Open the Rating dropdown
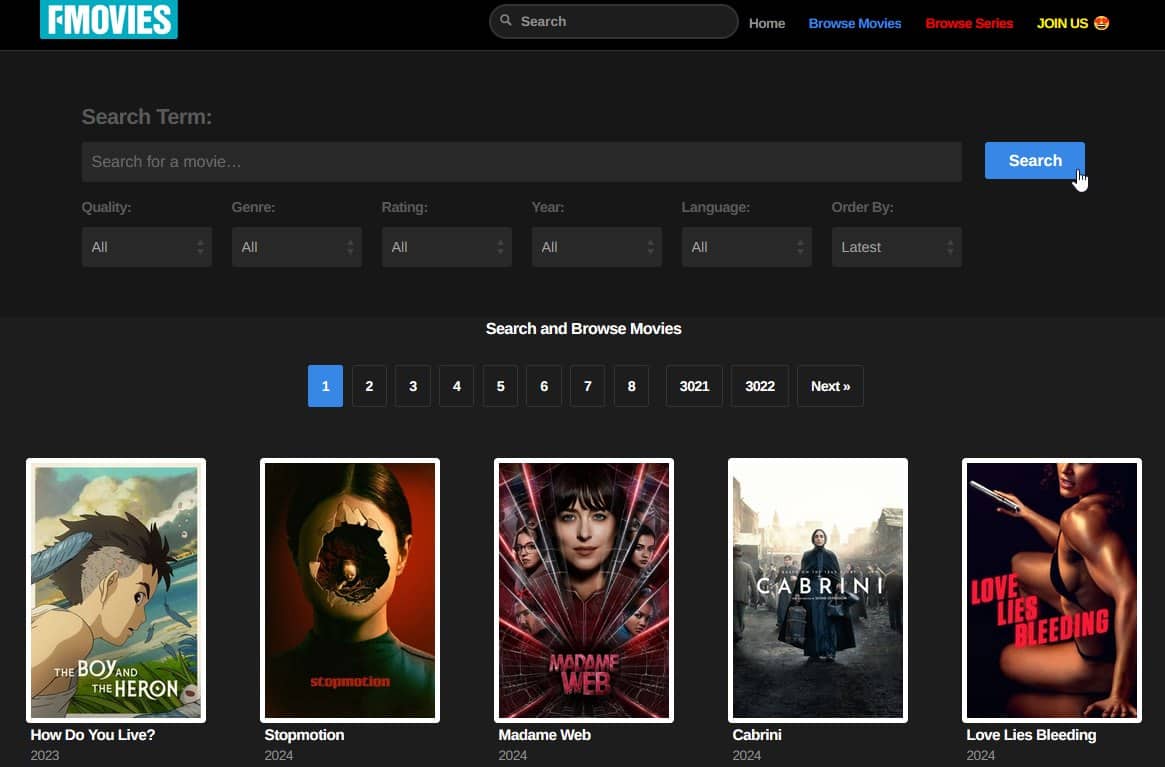Viewport: 1165px width, 767px height. click(446, 247)
